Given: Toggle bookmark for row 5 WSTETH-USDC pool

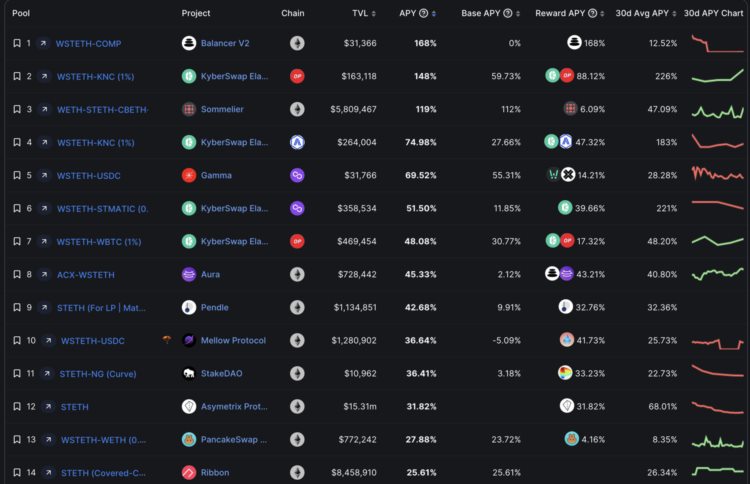Looking at the screenshot, I should click(x=16, y=175).
